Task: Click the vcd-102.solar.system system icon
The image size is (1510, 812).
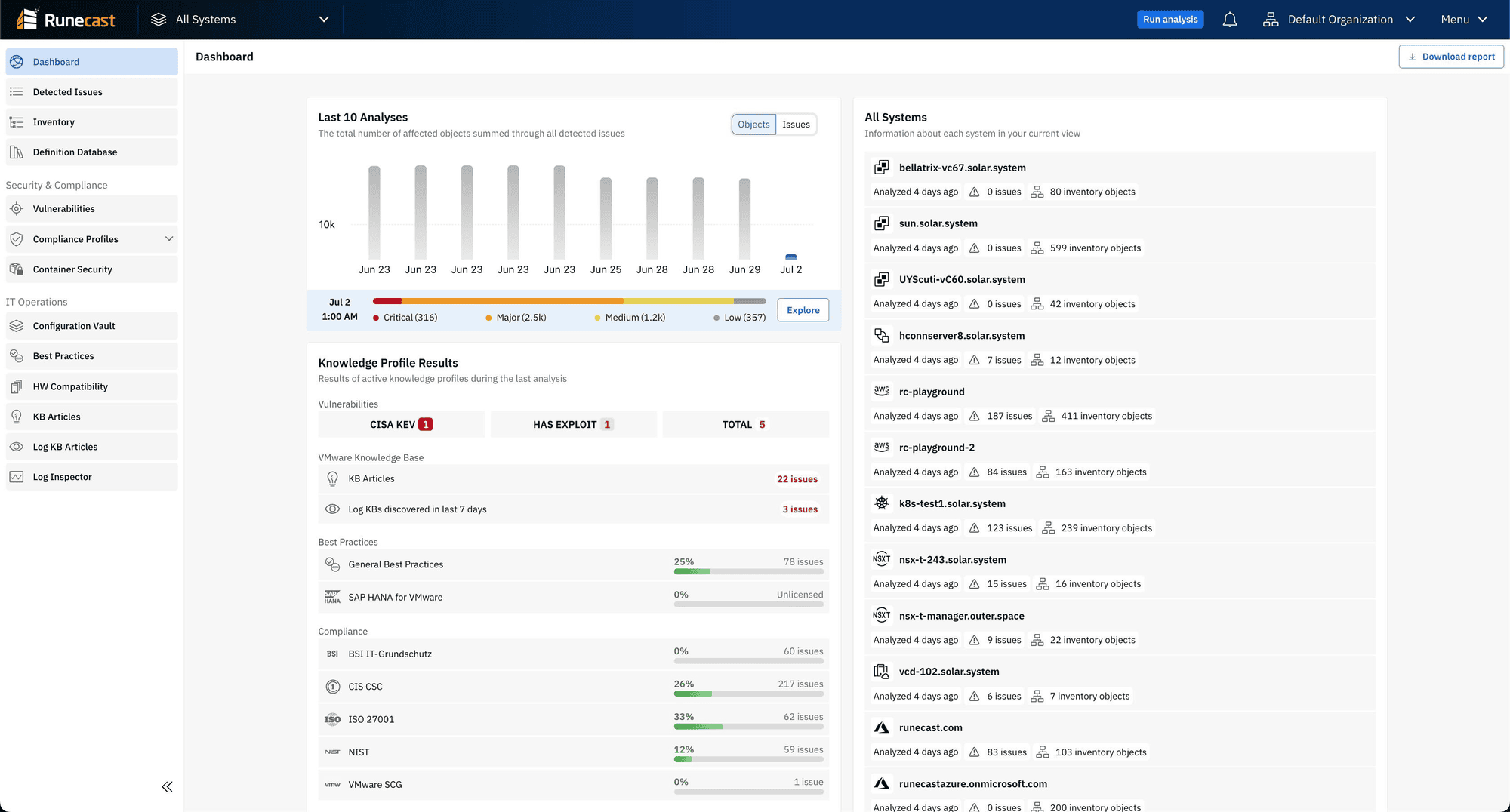Action: point(882,672)
